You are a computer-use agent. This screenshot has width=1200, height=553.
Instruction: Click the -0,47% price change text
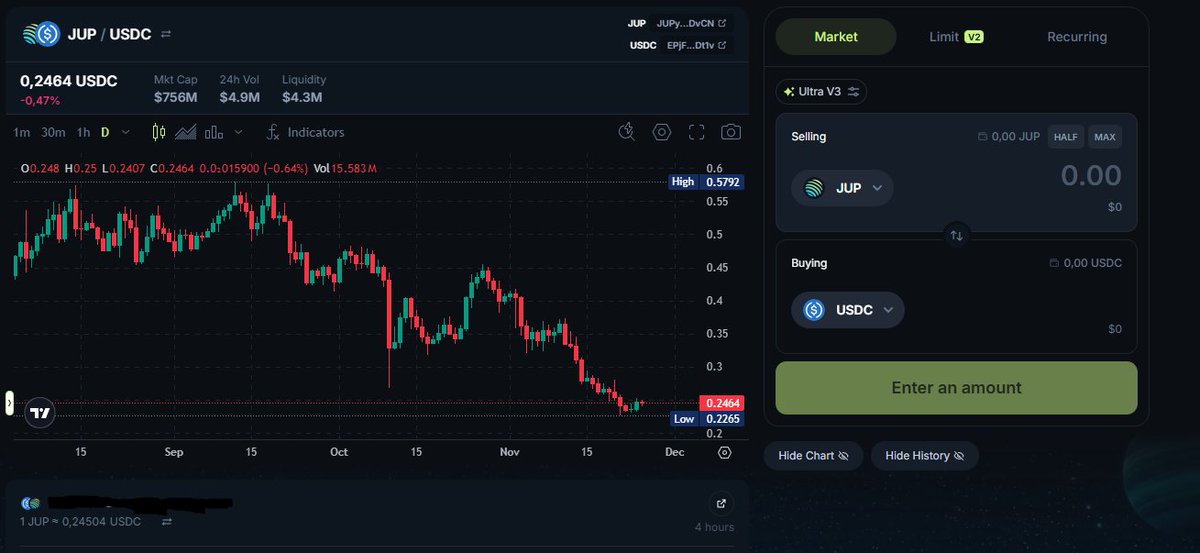40,101
